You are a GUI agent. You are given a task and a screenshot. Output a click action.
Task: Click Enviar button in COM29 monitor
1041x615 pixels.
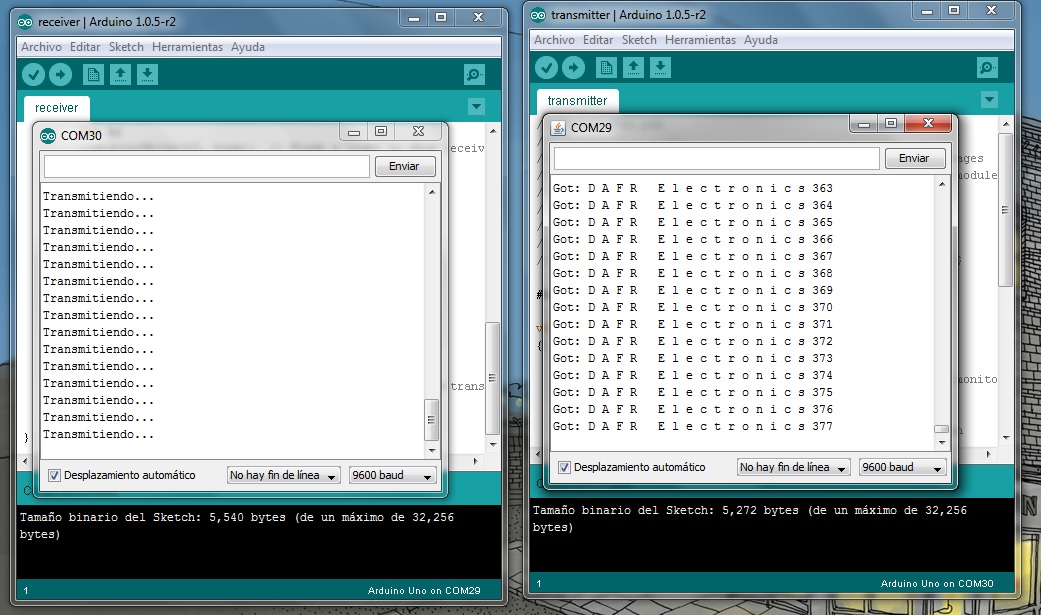coord(914,158)
